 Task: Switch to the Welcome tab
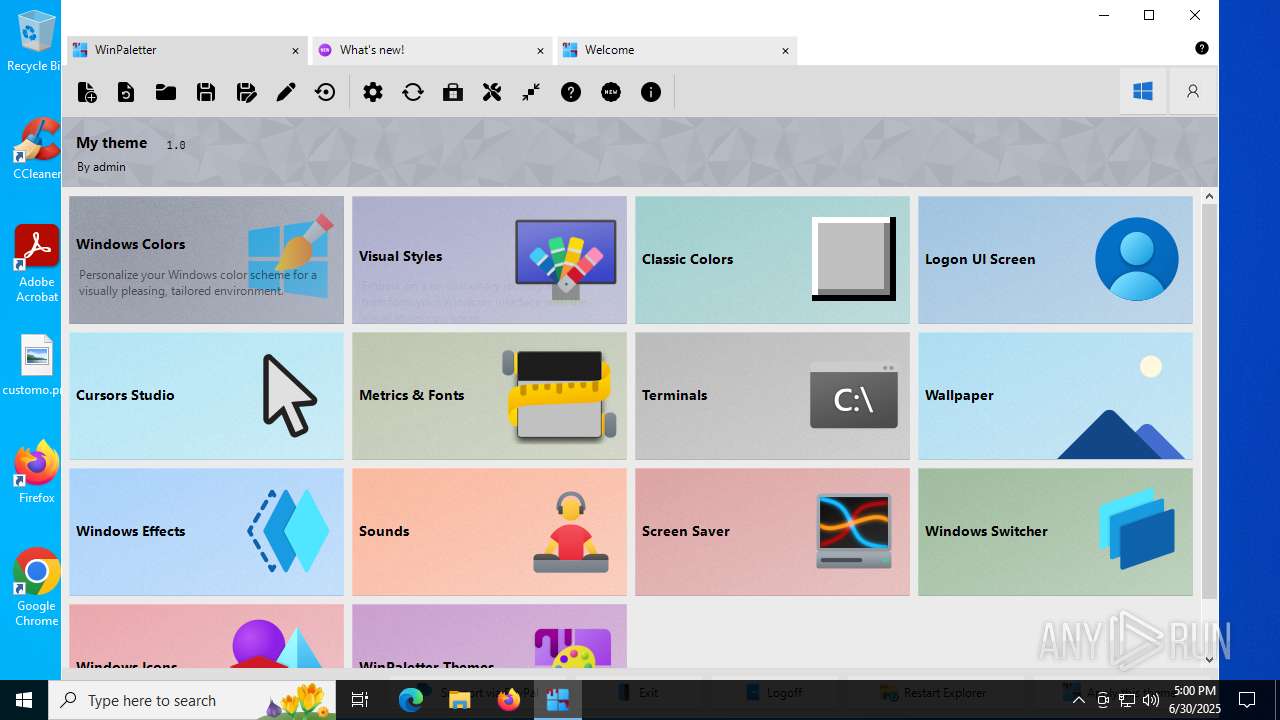coord(677,50)
